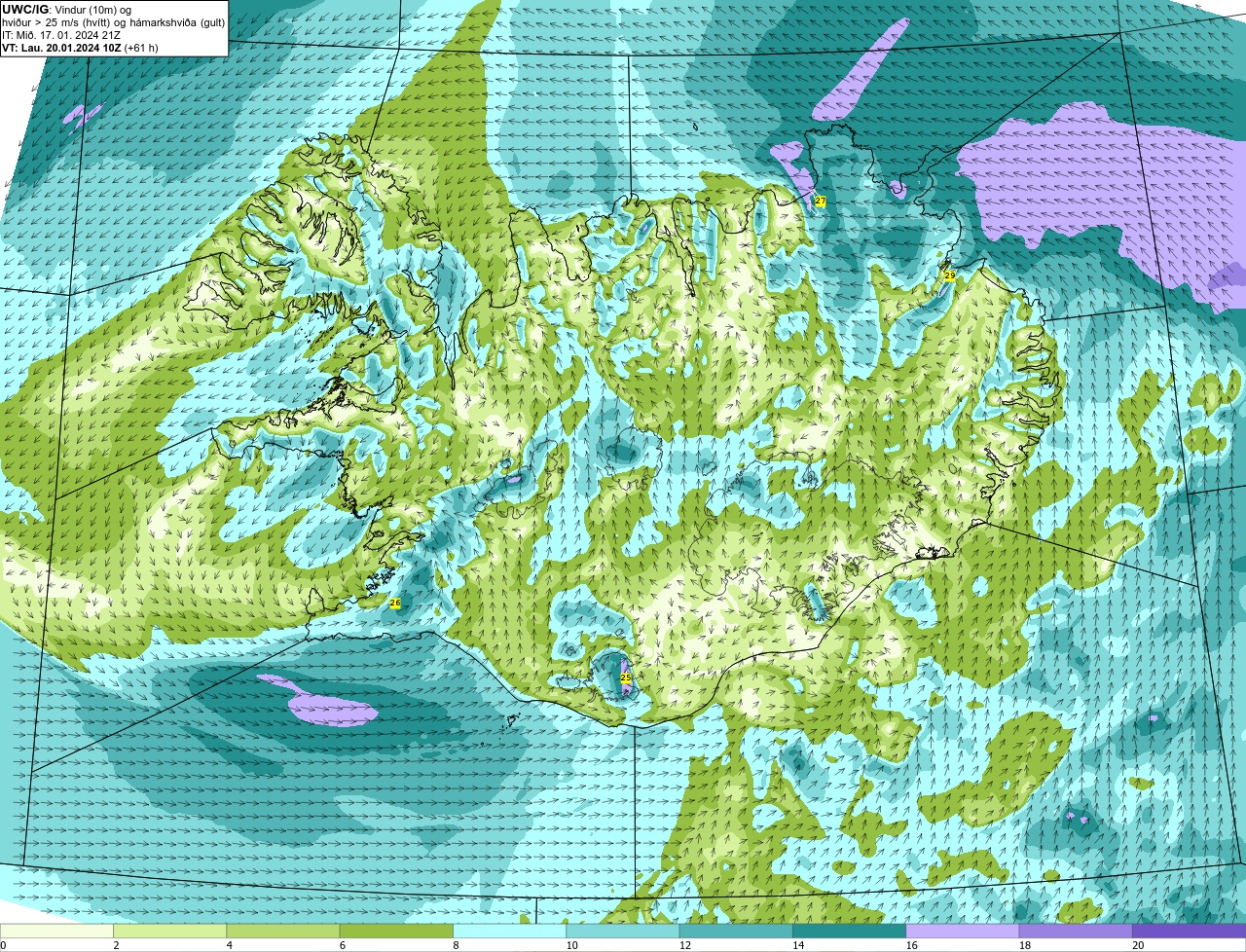Click the scale label '14'
The height and width of the screenshot is (952, 1246).
point(798,945)
